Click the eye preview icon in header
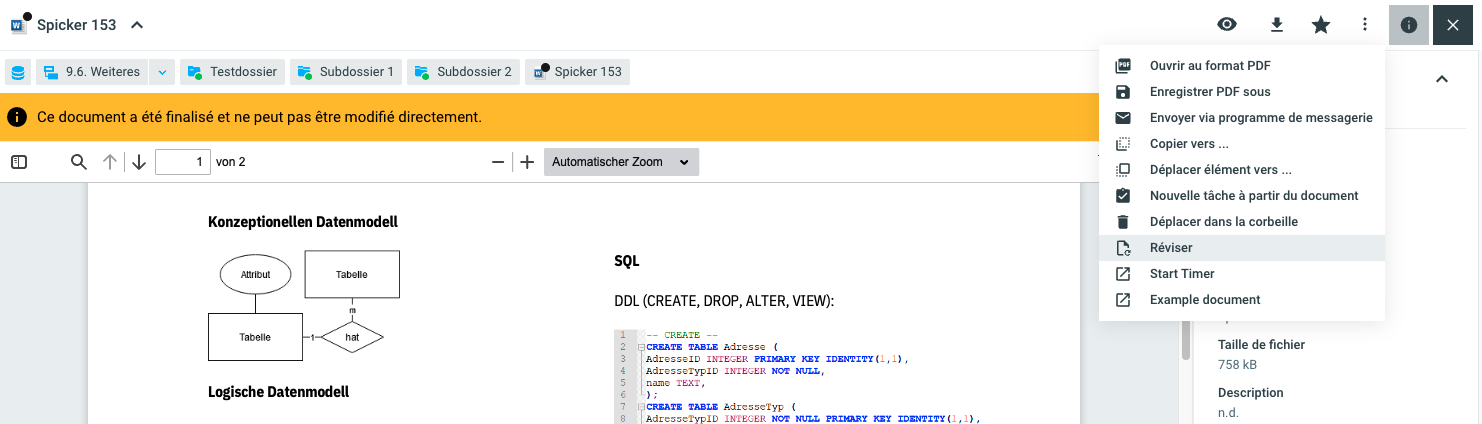The width and height of the screenshot is (1482, 424). (x=1227, y=25)
